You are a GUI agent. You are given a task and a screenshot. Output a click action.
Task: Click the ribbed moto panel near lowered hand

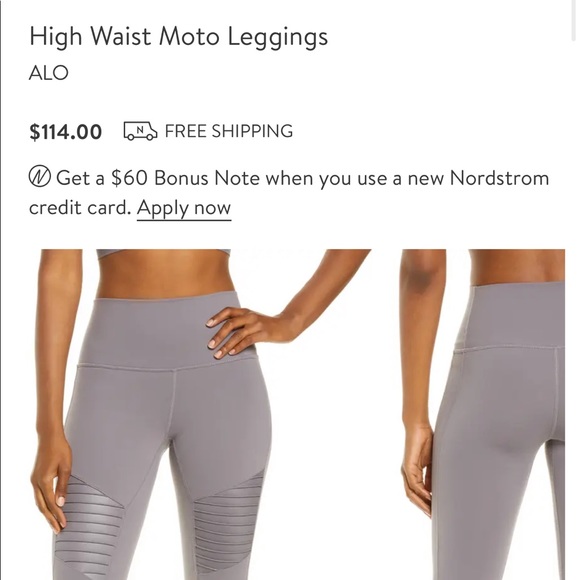tap(90, 525)
